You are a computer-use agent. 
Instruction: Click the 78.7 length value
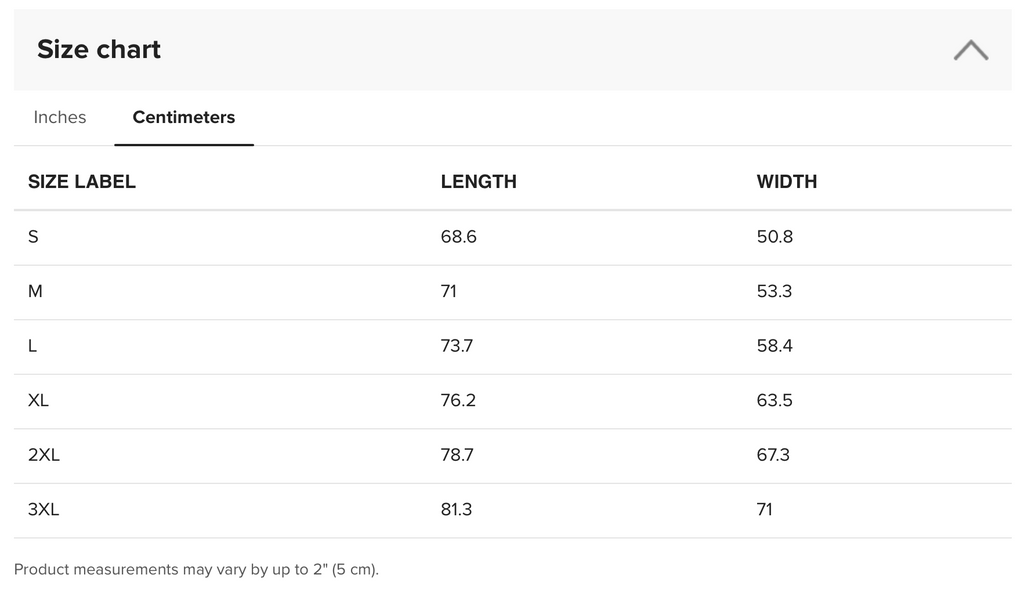457,455
